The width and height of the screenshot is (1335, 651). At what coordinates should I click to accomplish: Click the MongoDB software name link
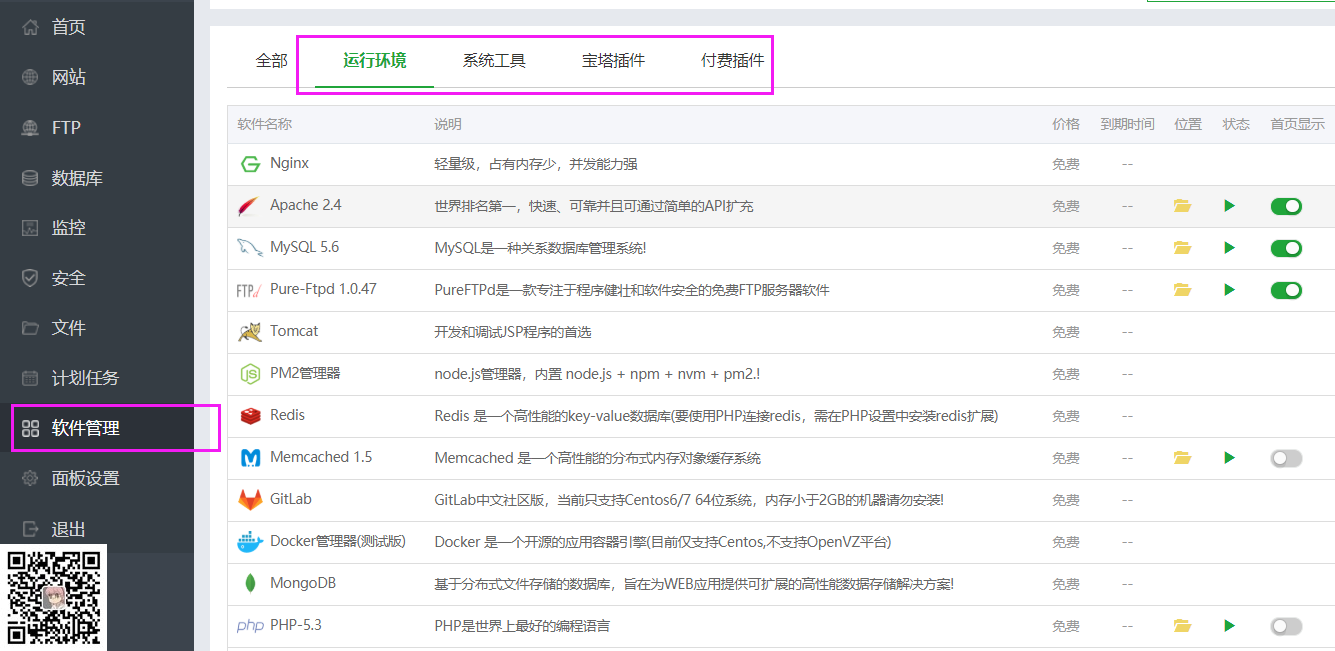[302, 583]
